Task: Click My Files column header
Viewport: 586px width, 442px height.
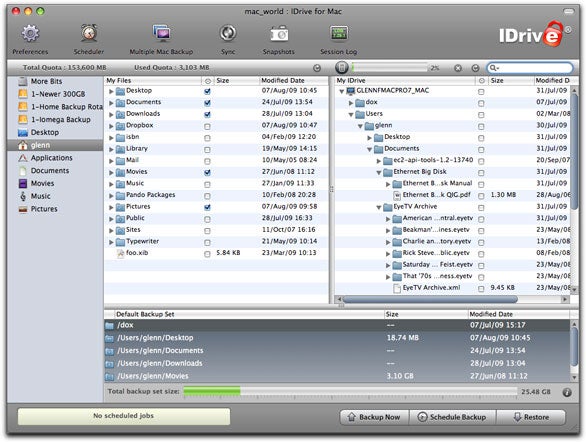Action: click(x=153, y=80)
